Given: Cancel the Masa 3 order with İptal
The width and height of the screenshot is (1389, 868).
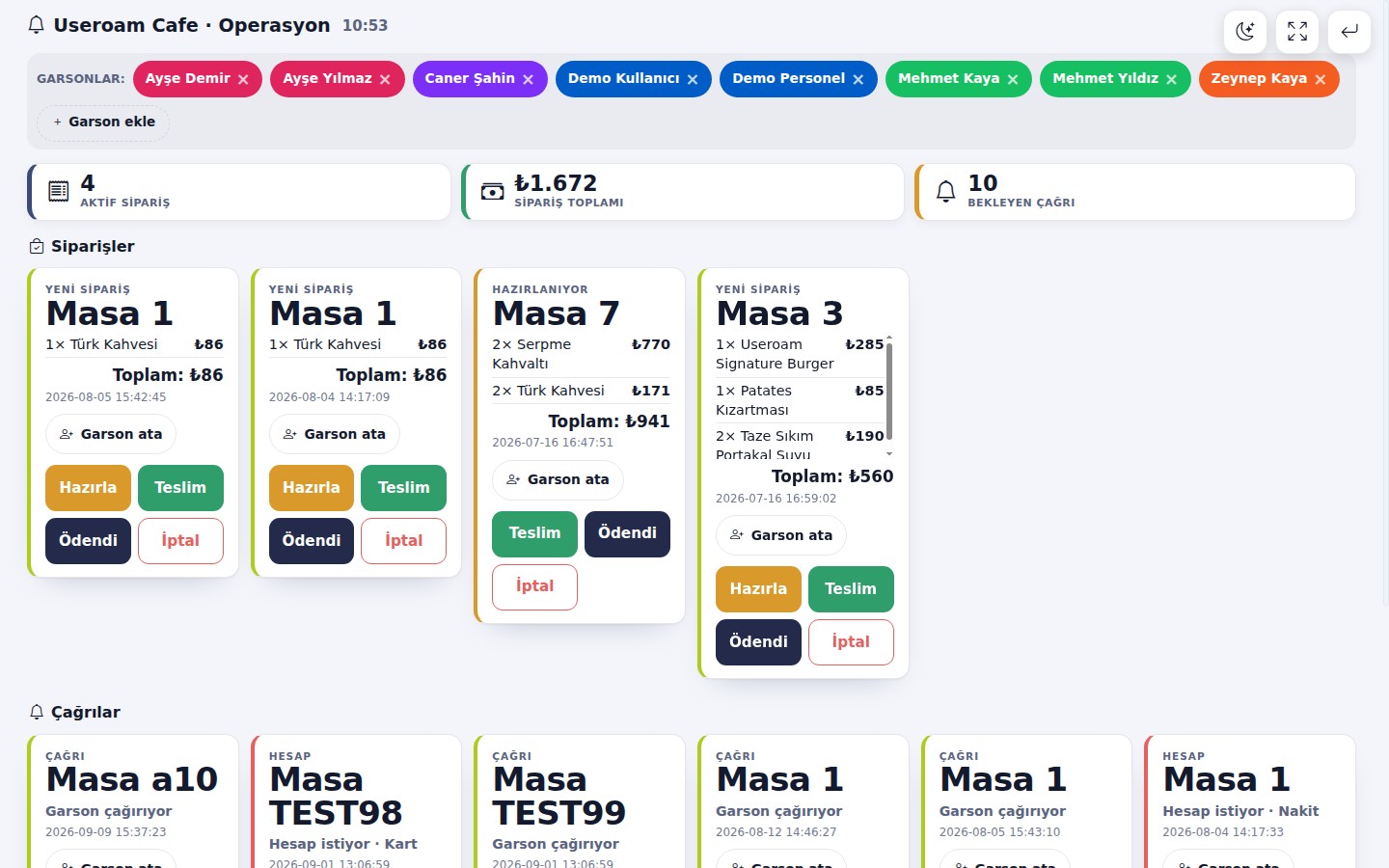Looking at the screenshot, I should point(851,642).
